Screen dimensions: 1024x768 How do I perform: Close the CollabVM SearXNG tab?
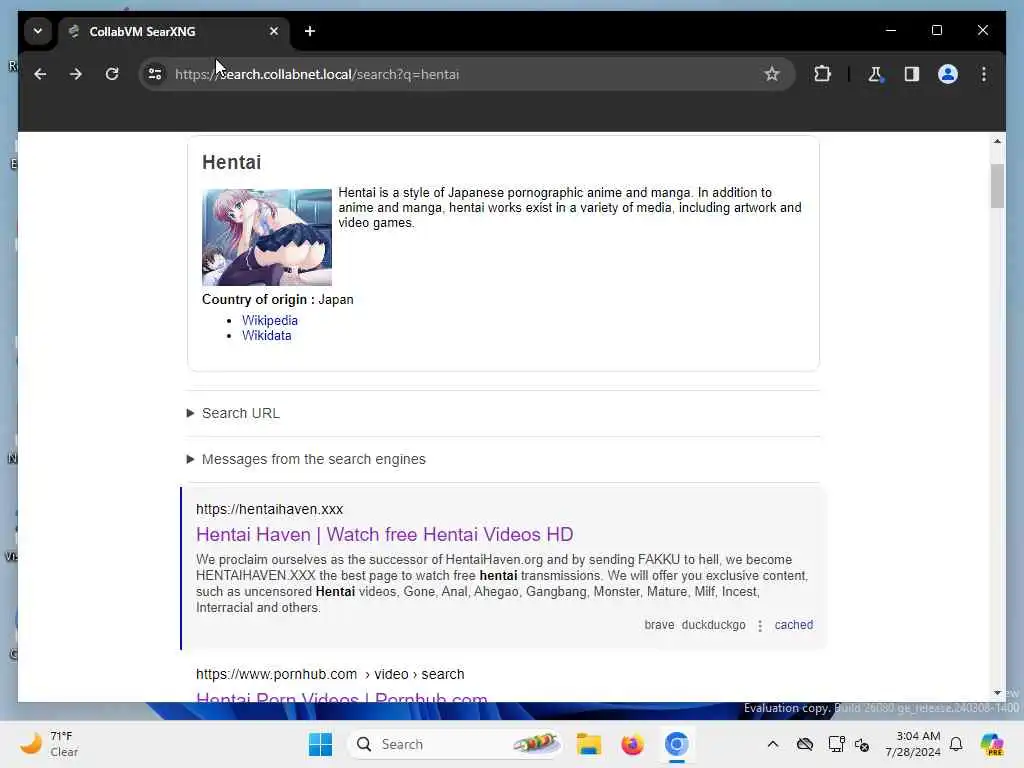pos(274,31)
